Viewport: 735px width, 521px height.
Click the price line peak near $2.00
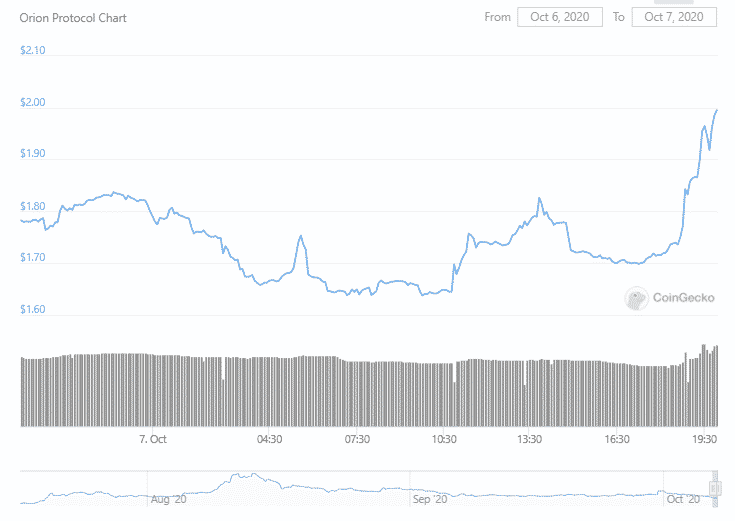pos(717,110)
